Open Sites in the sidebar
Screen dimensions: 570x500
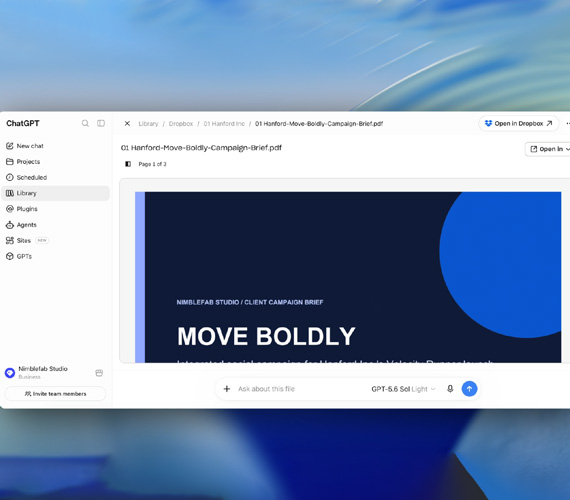[56, 240]
